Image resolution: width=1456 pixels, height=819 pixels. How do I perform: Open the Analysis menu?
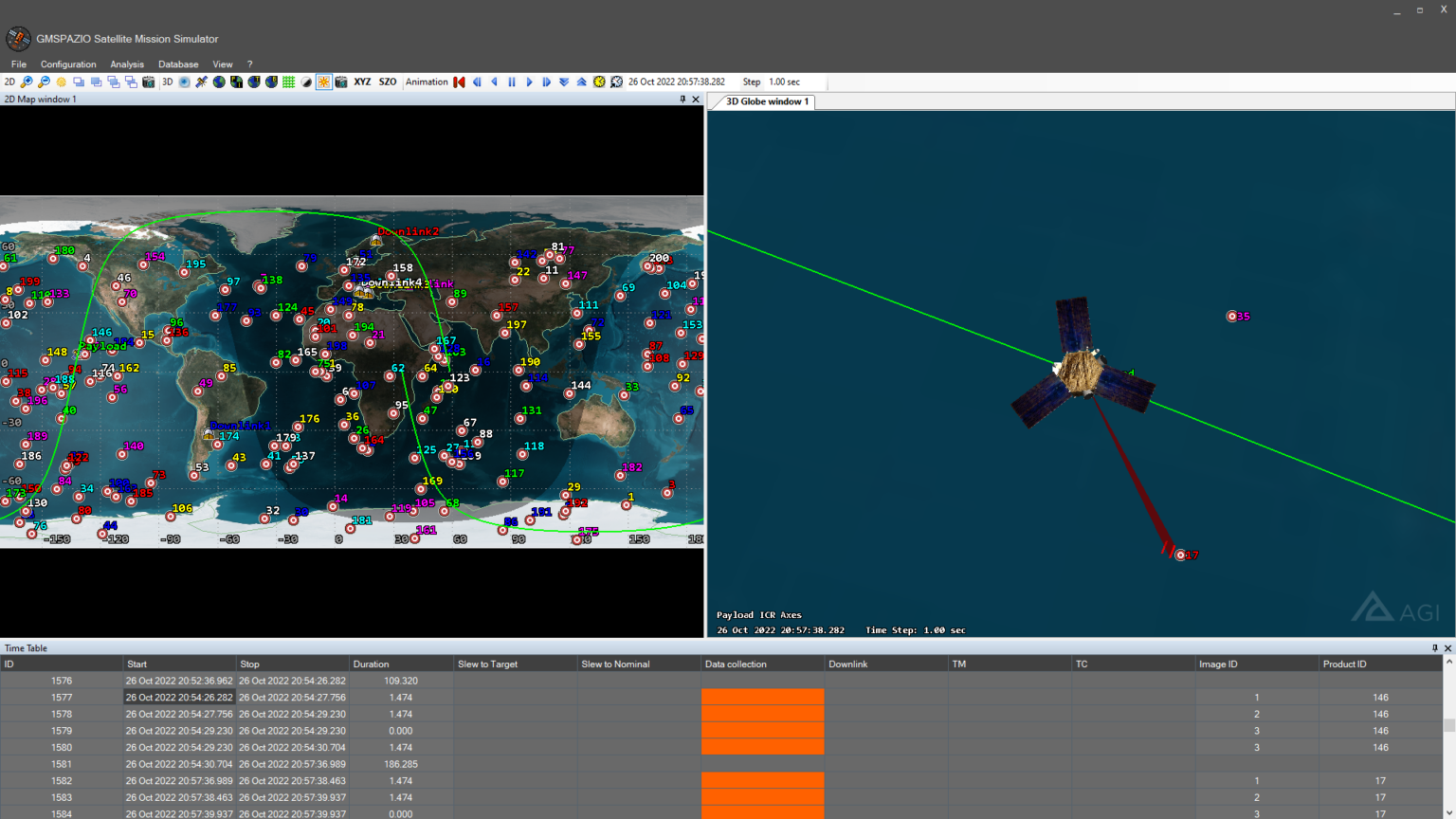(126, 64)
